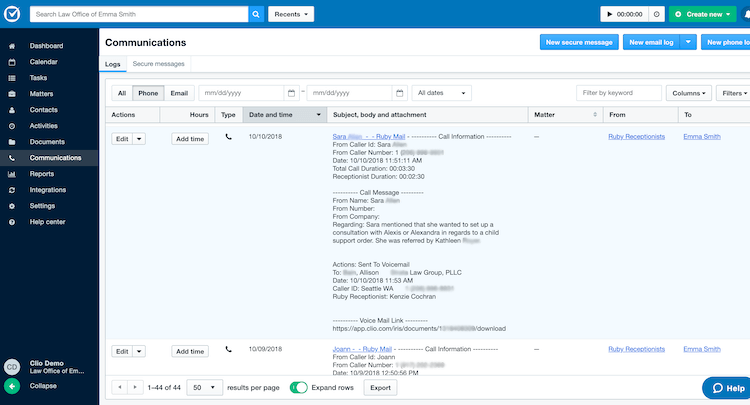
Task: Change the results per page dropdown
Action: pyautogui.click(x=205, y=387)
